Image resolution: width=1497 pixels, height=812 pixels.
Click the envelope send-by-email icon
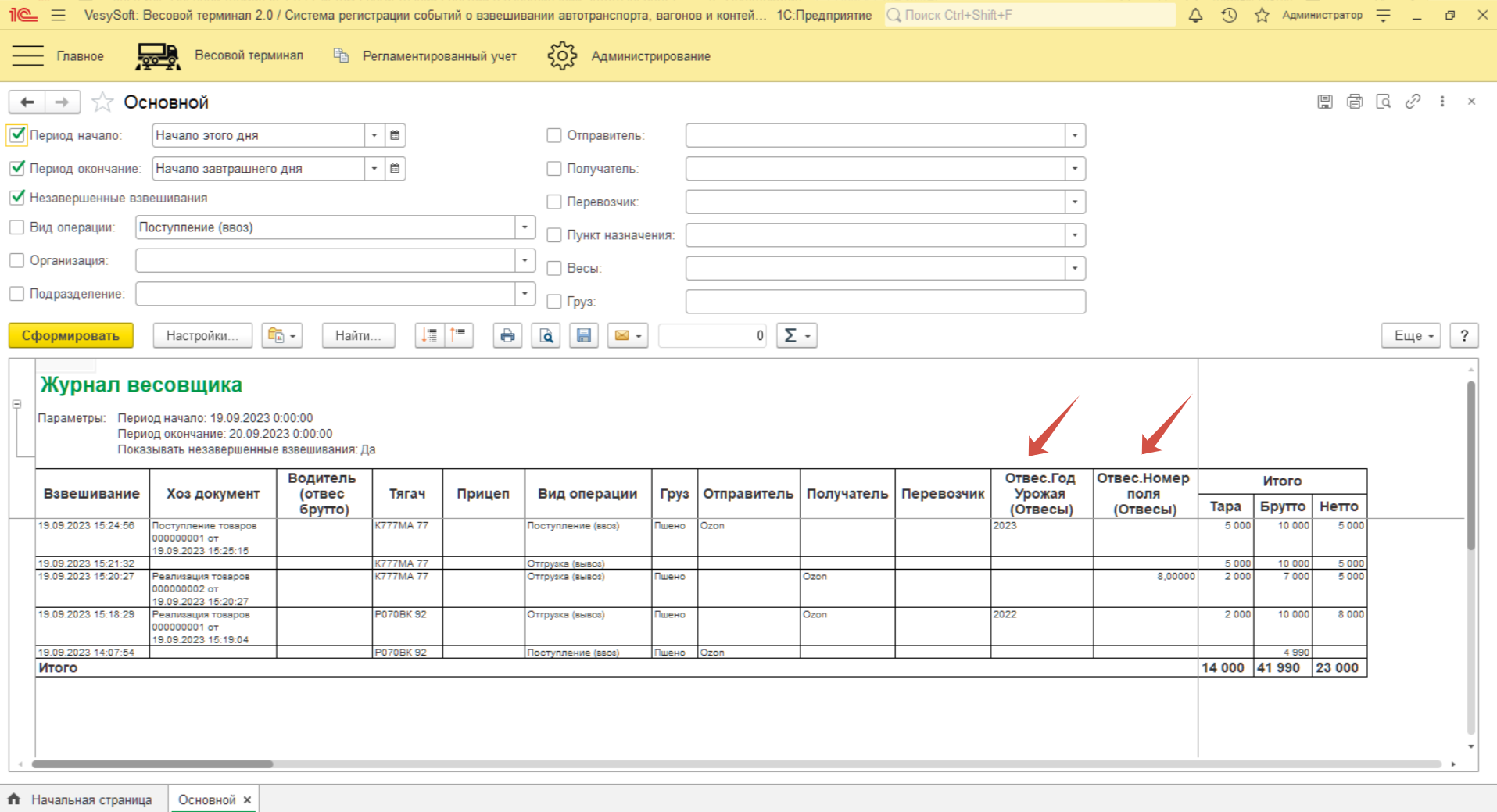tap(622, 336)
